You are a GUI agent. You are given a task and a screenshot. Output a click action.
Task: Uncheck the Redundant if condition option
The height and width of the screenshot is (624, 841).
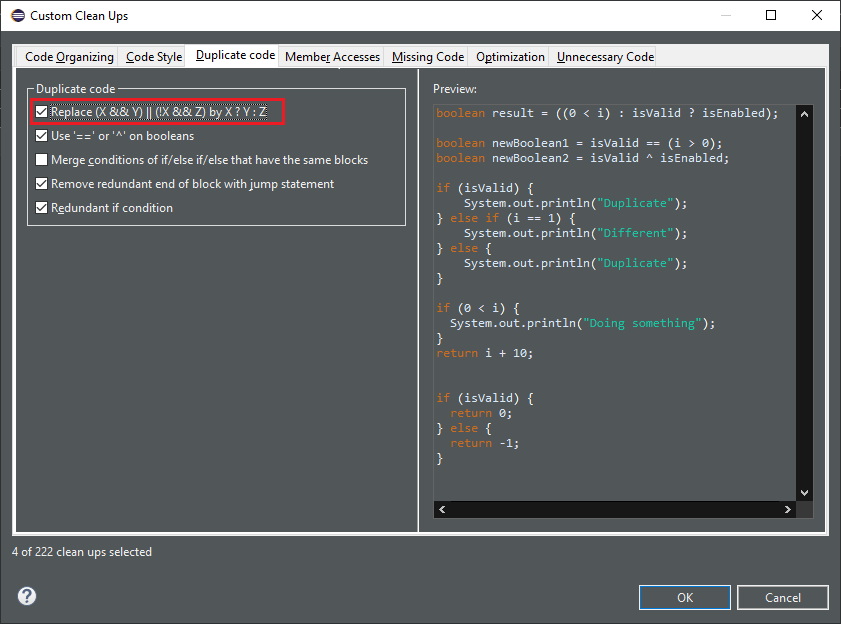click(41, 208)
